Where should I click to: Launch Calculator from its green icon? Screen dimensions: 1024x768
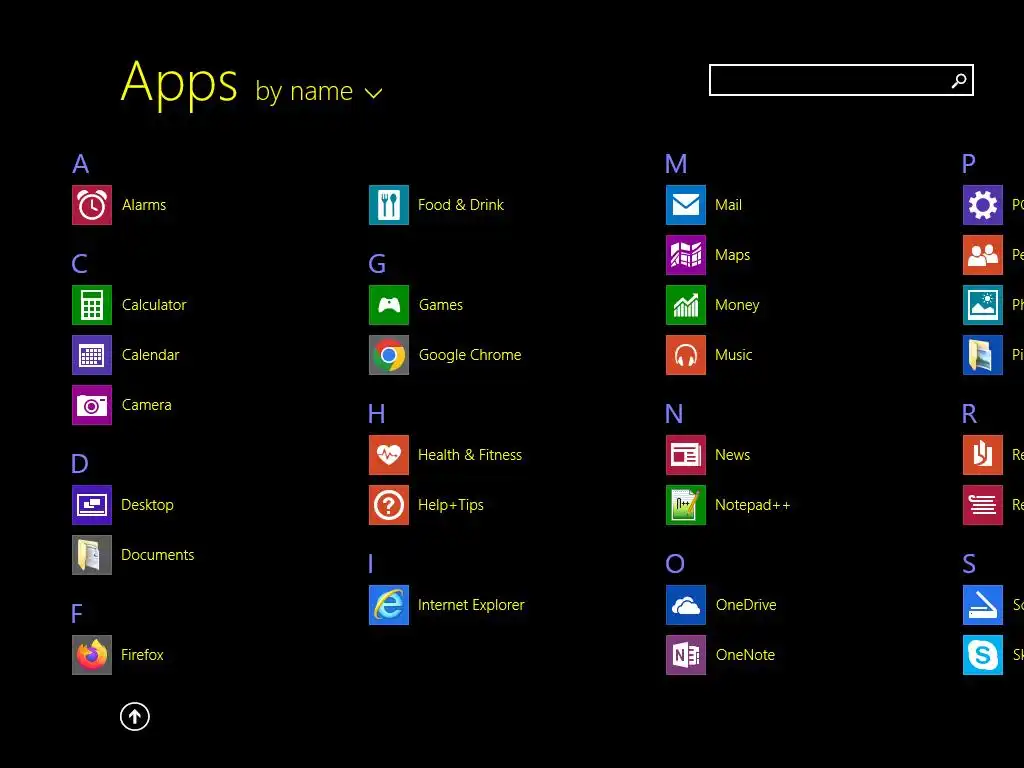91,305
